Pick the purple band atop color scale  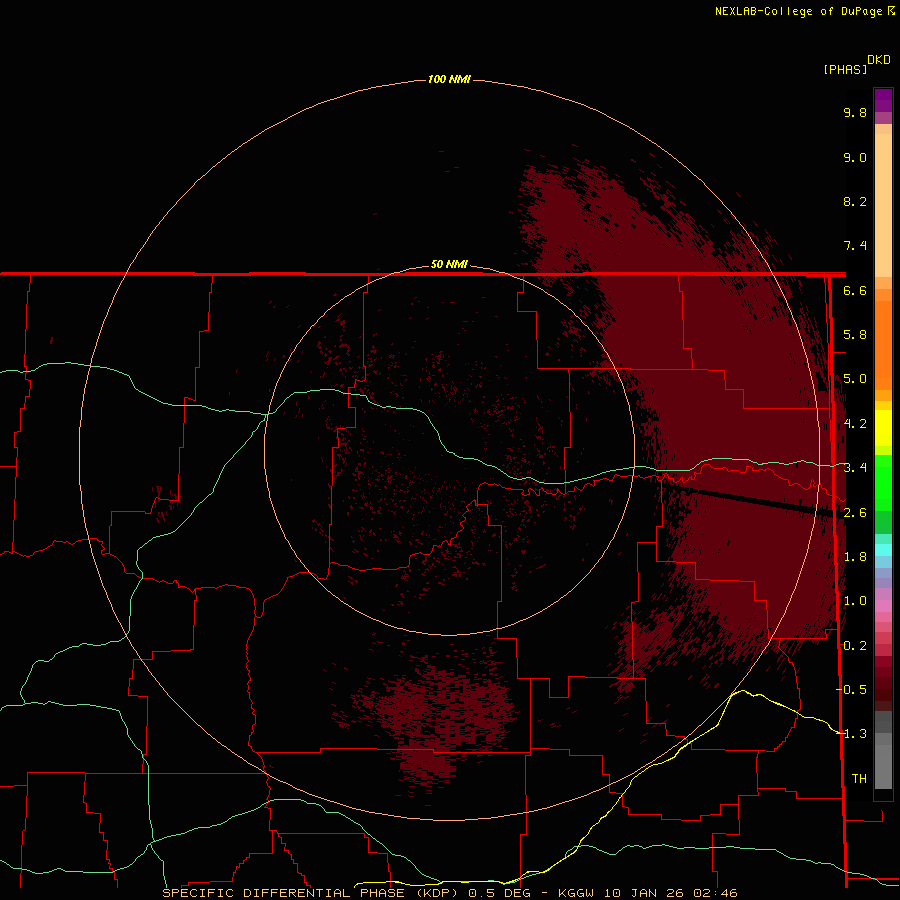[883, 100]
